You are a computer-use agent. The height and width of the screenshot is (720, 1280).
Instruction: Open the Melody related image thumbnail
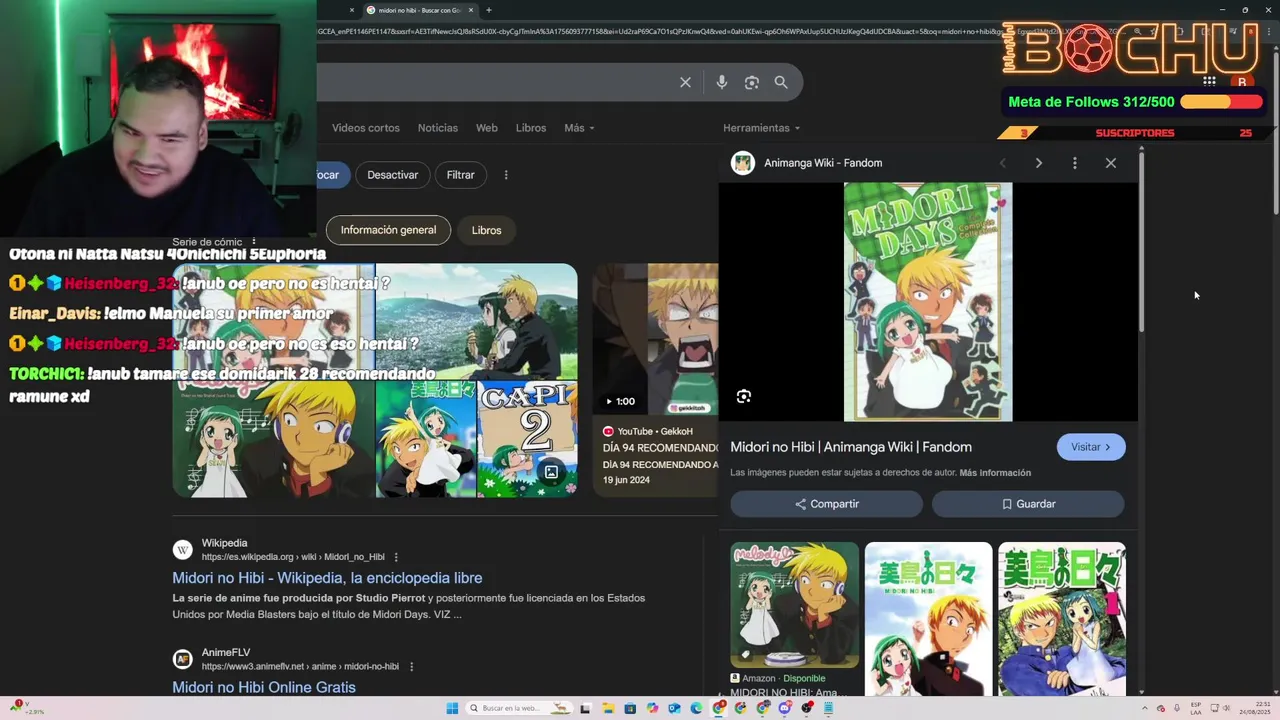[x=795, y=605]
